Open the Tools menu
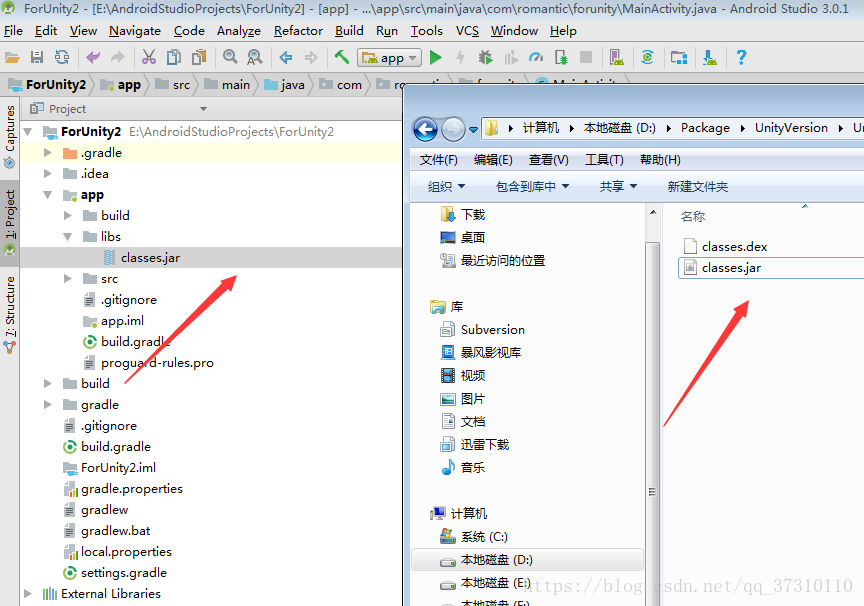The image size is (864, 606). coord(426,31)
